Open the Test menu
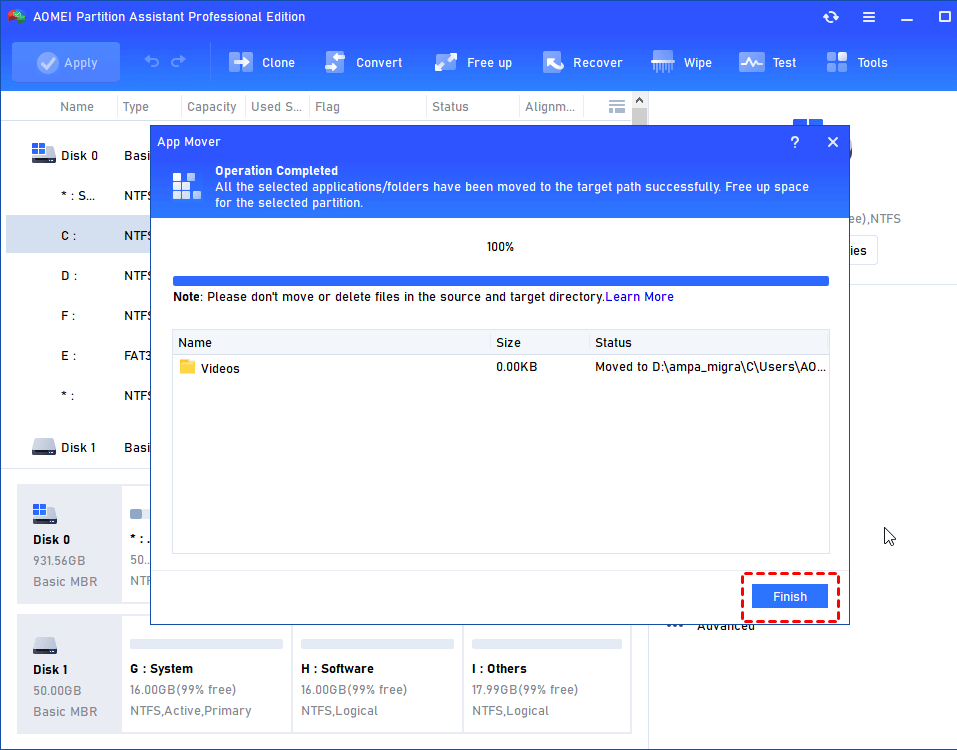Image resolution: width=957 pixels, height=750 pixels. pyautogui.click(x=767, y=62)
